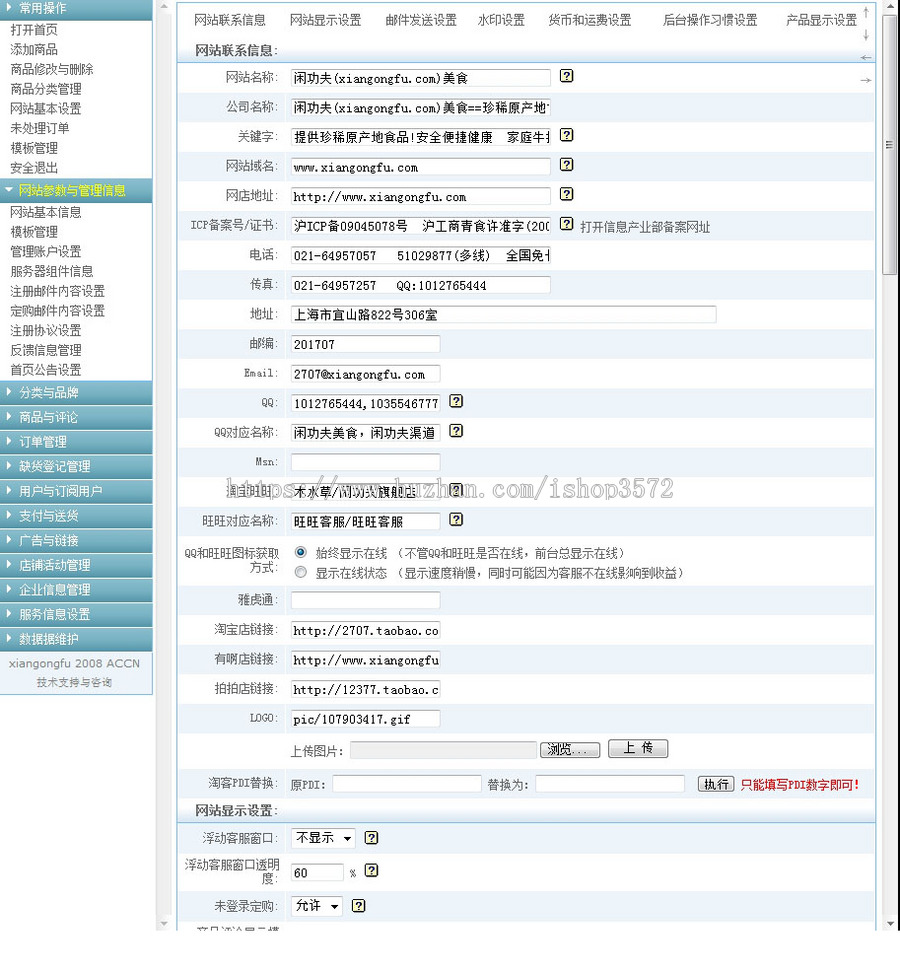Image resolution: width=900 pixels, height=972 pixels.
Task: Click the help icon beside the LOGO field
Action: pos(456,718)
